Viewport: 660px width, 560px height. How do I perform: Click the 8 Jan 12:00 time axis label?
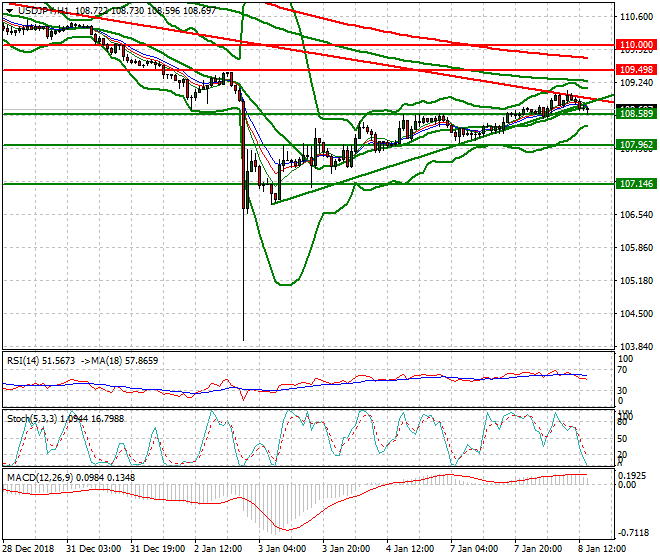point(602,549)
